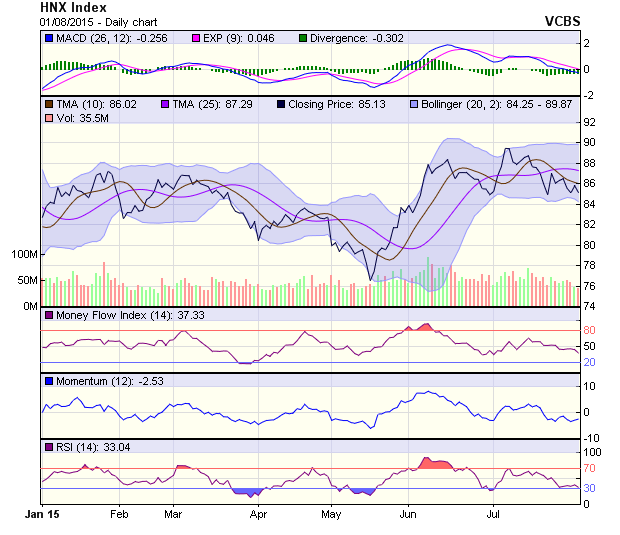Click the 100M volume axis label
The width and height of the screenshot is (620, 535).
coord(24,254)
